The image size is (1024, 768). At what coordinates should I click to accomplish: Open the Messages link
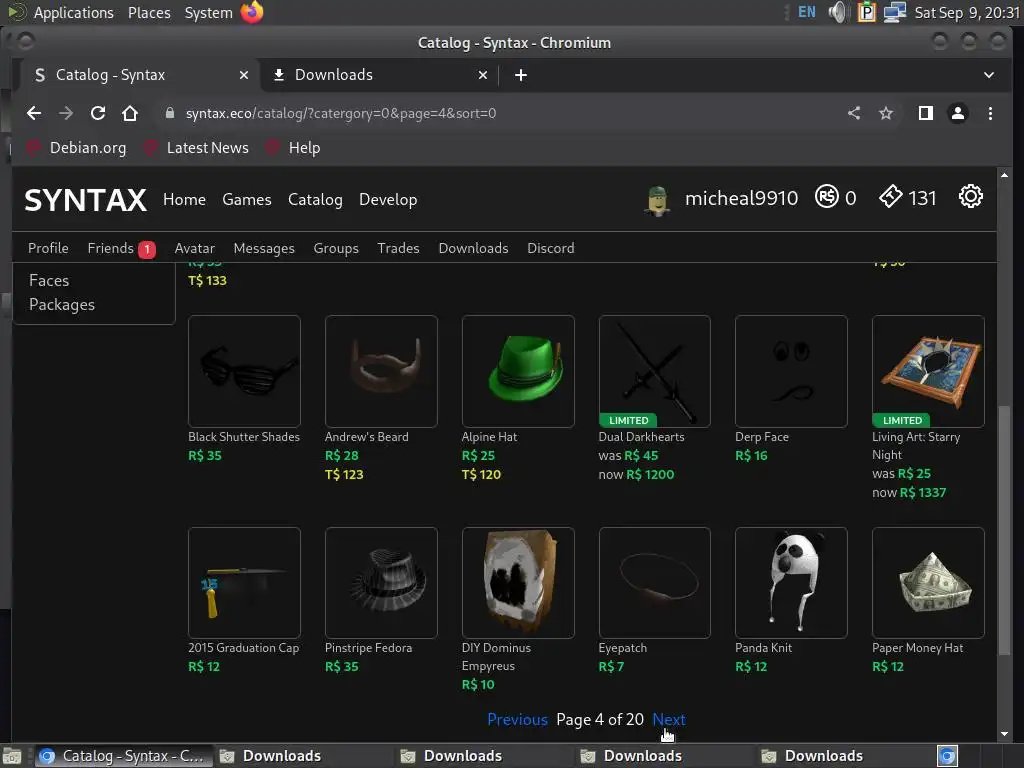point(264,248)
